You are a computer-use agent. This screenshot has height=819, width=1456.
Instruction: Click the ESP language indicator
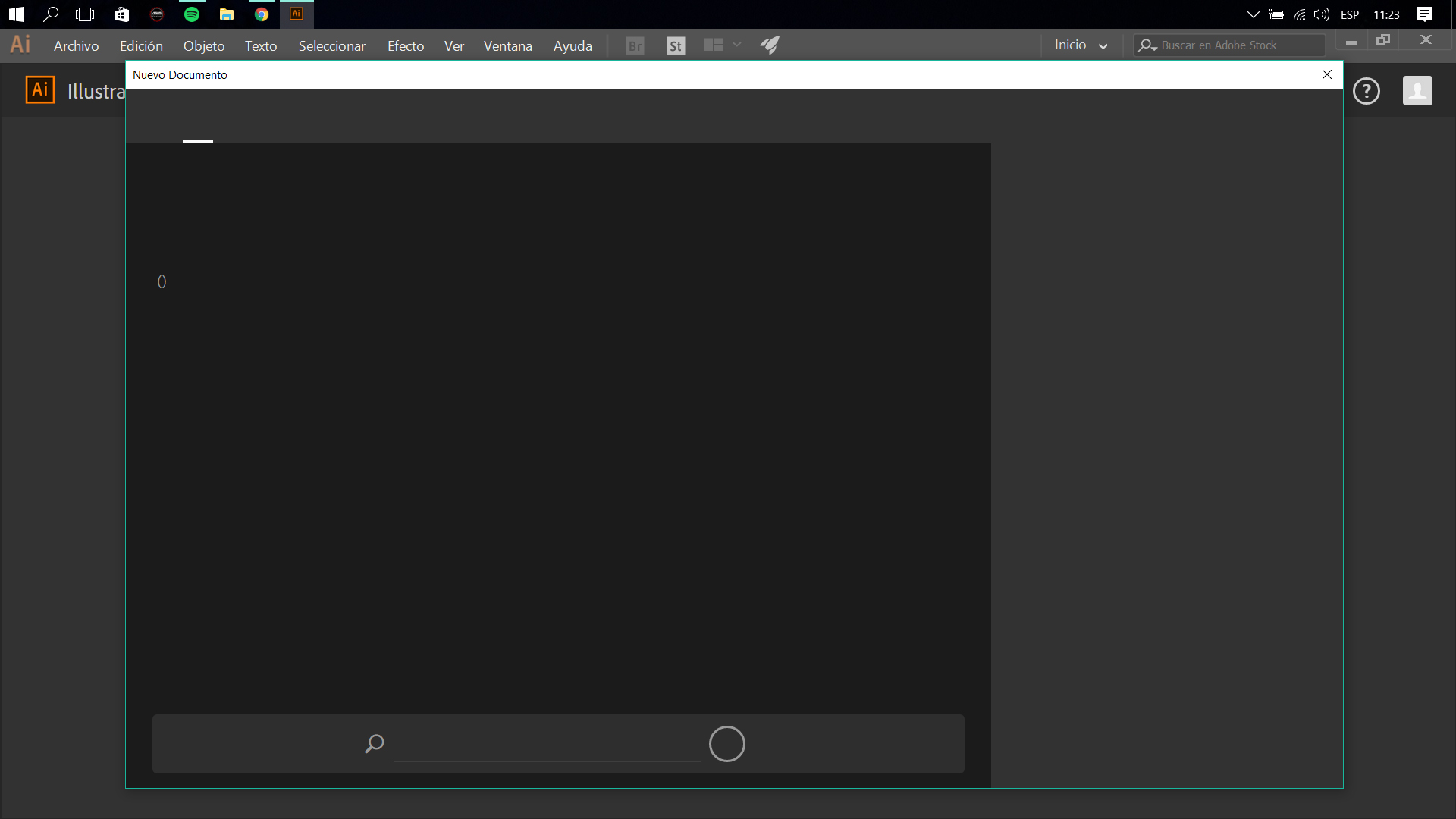[1350, 14]
